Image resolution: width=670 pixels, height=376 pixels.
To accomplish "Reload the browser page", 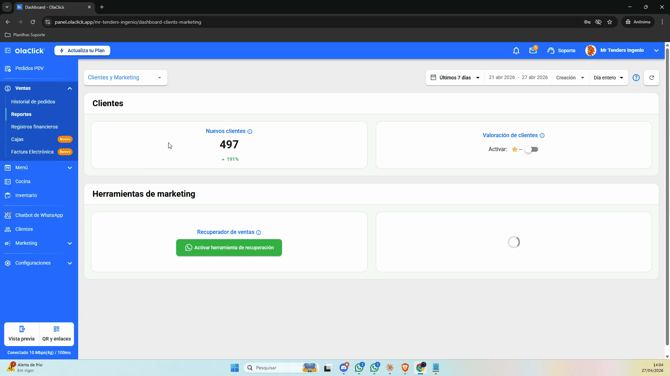I will (x=33, y=22).
